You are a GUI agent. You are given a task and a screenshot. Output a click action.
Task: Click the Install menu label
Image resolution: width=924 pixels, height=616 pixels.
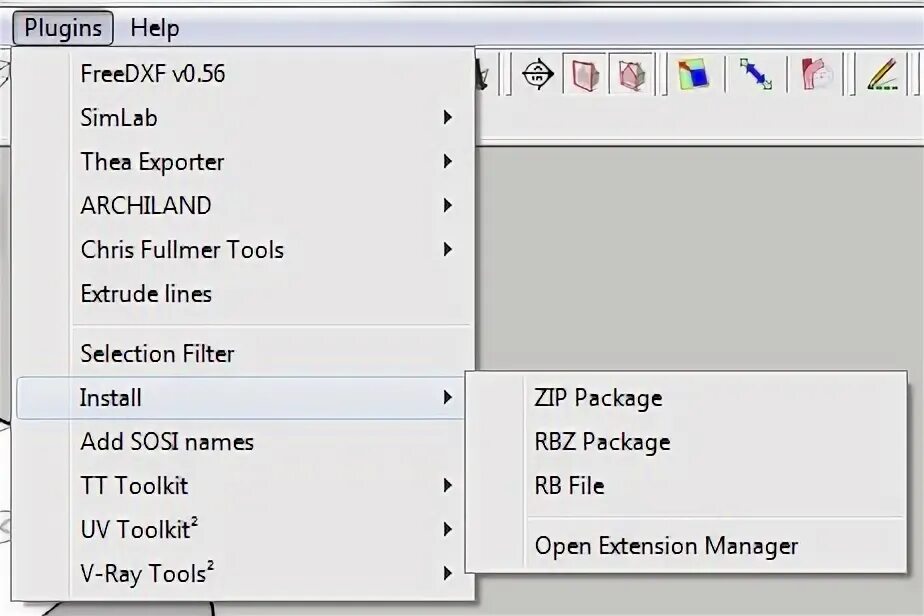(x=111, y=398)
